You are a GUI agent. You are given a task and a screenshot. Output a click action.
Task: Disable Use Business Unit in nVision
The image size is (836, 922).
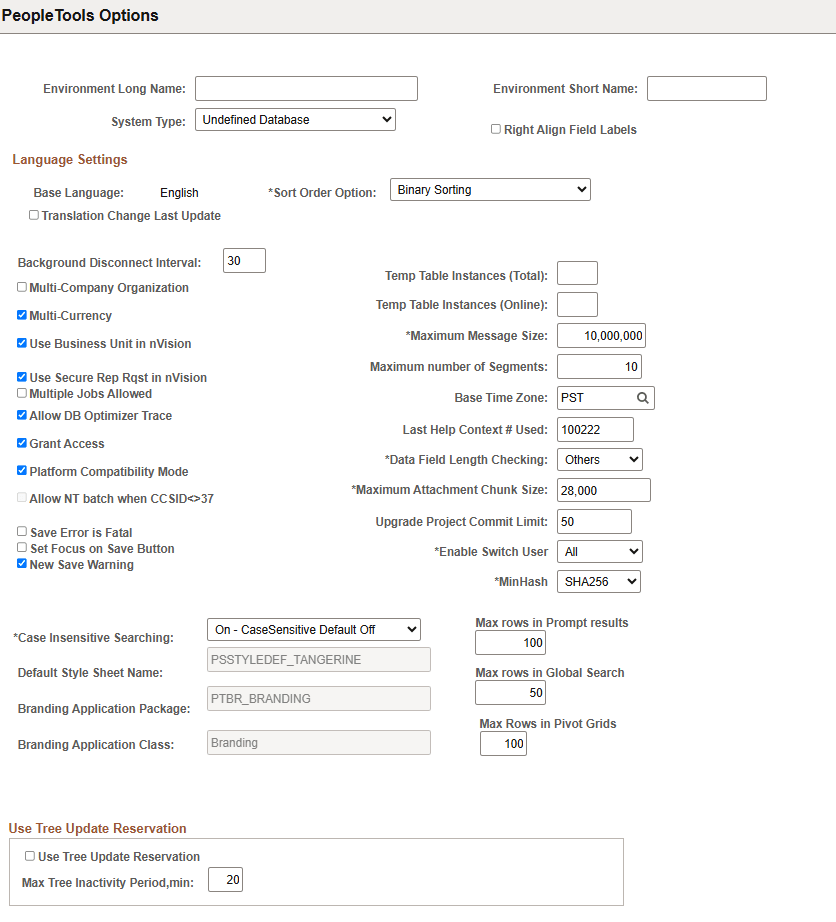coord(21,343)
